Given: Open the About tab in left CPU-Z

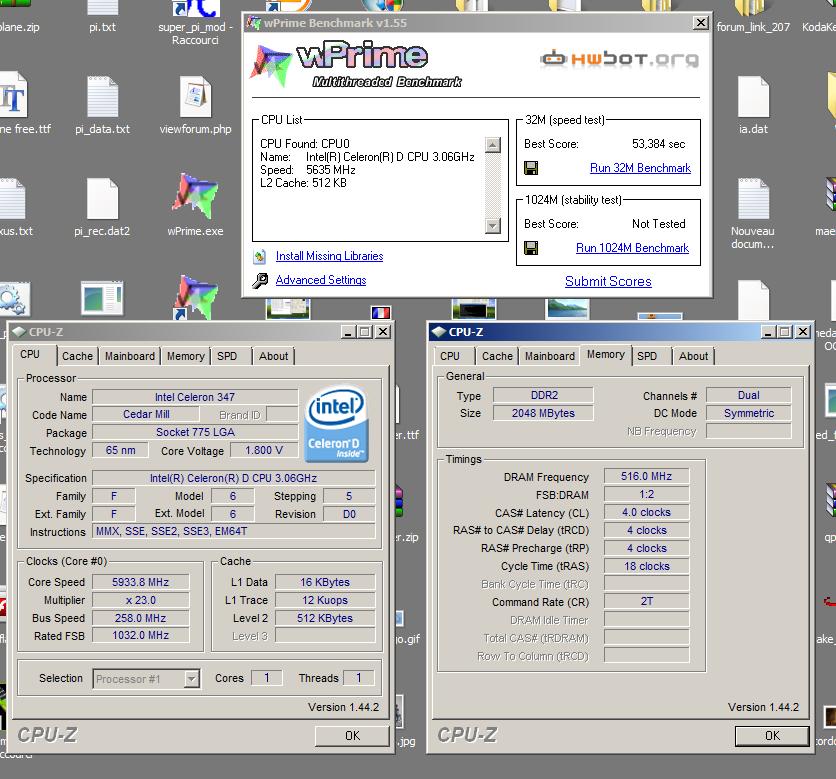Looking at the screenshot, I should (274, 356).
